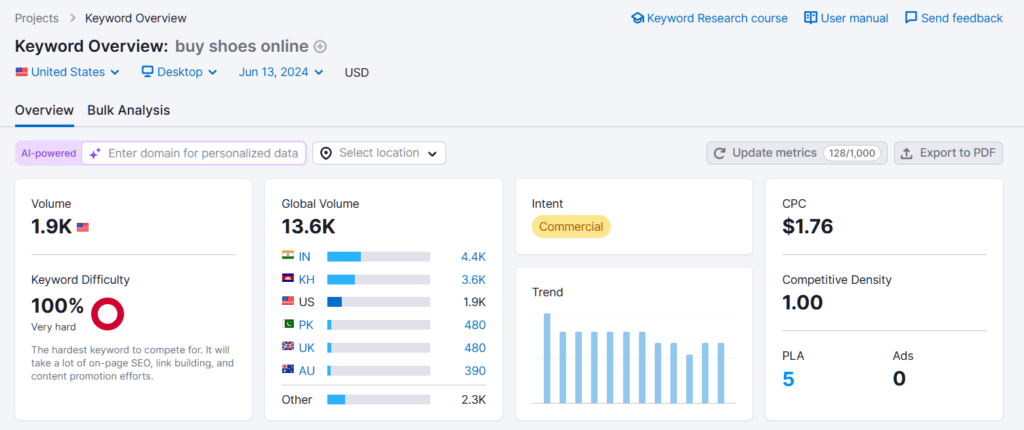Image resolution: width=1024 pixels, height=430 pixels.
Task: Click the red Keyword Difficulty donut chart
Action: 107,313
